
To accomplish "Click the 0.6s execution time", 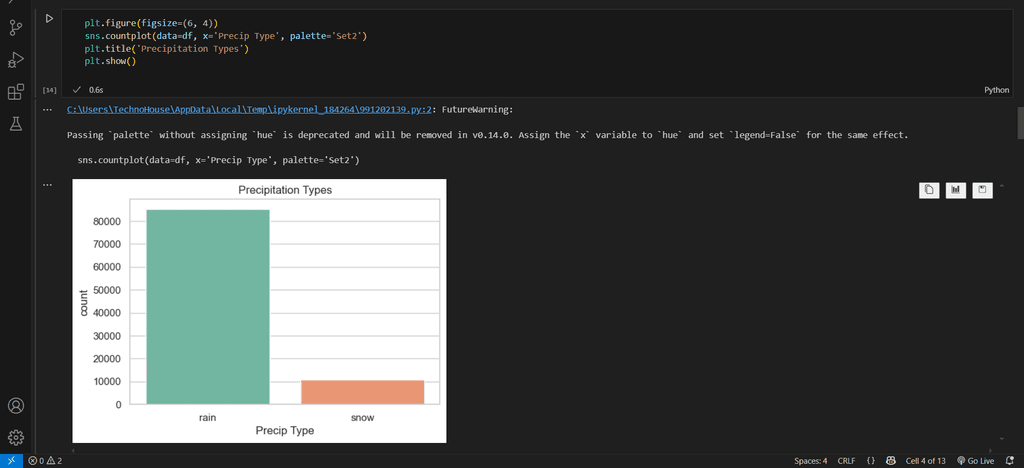I will 95,90.
